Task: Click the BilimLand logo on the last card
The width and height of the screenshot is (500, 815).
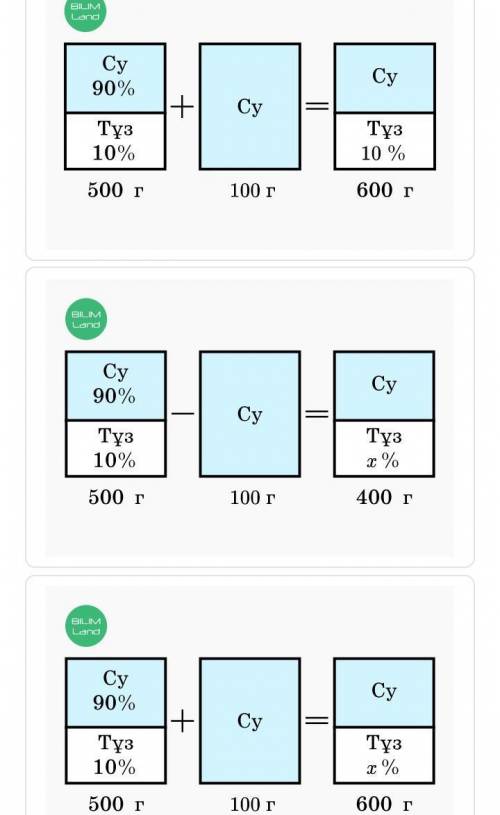Action: click(x=86, y=626)
